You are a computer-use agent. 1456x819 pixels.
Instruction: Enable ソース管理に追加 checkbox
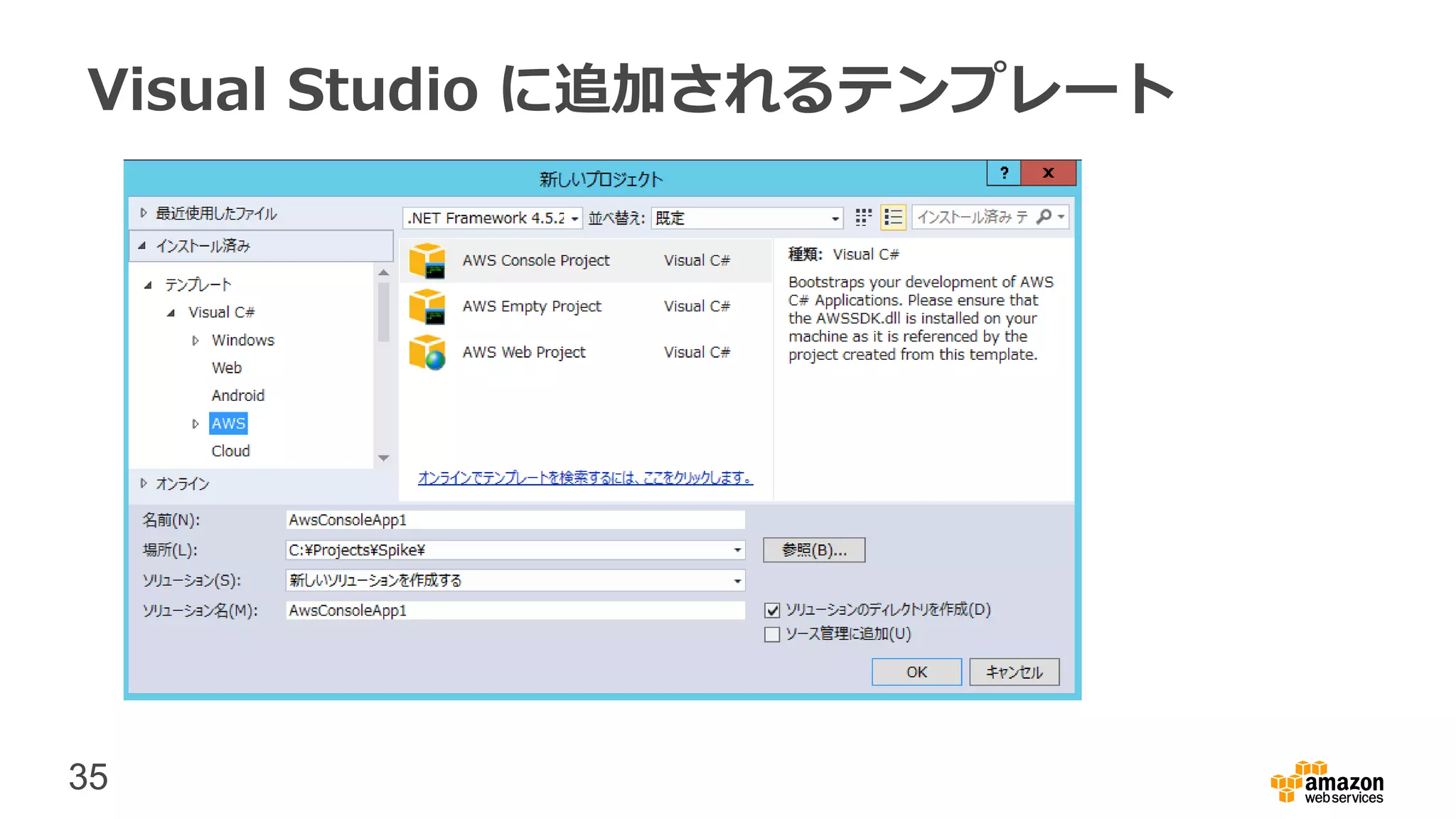click(772, 634)
